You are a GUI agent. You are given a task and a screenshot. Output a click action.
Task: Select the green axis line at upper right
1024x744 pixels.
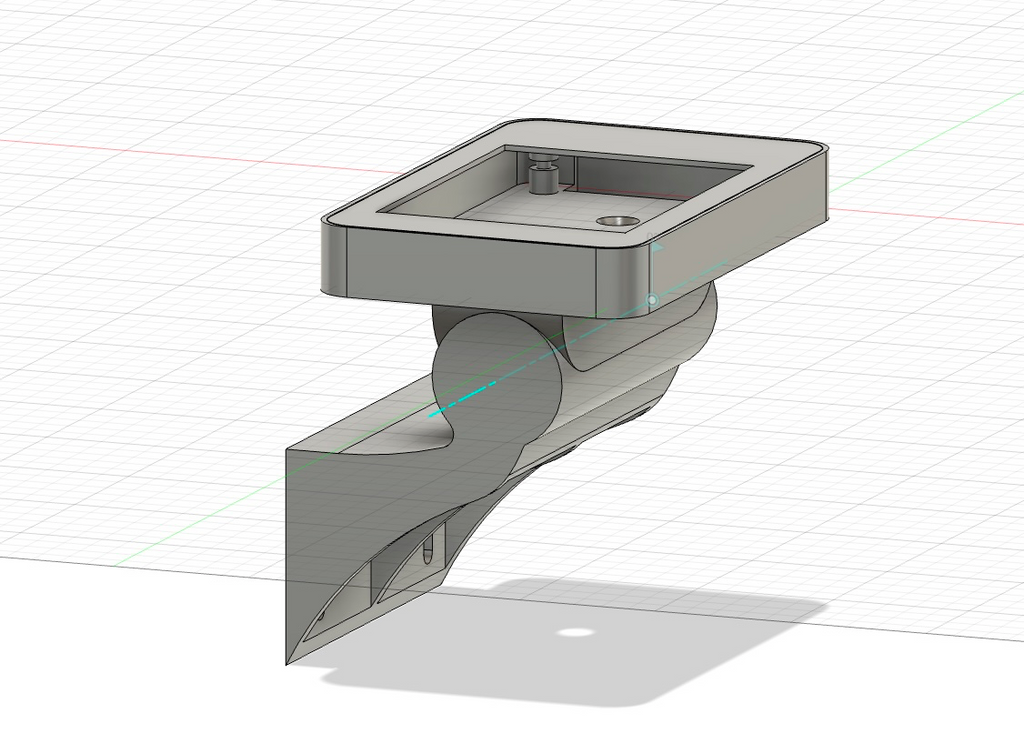[x=927, y=140]
